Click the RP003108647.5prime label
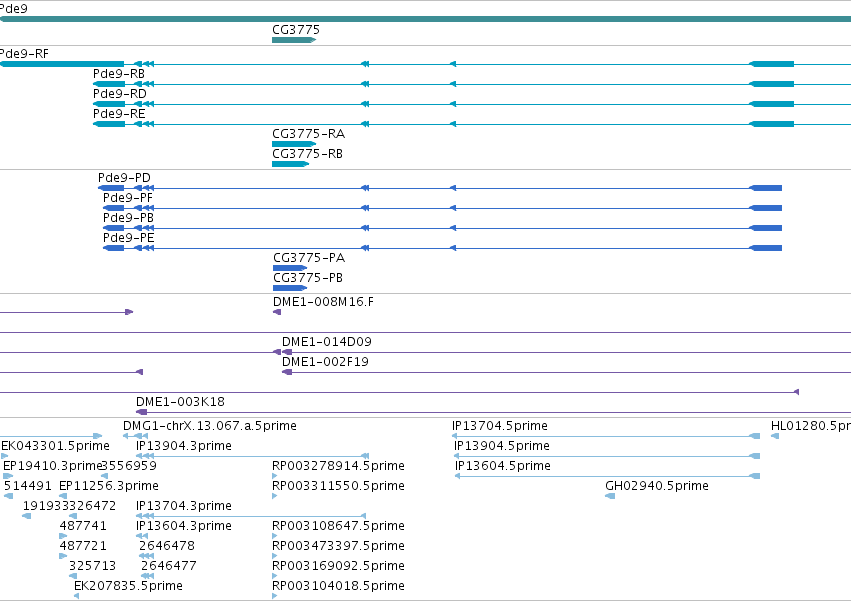851x601 pixels. tap(339, 526)
